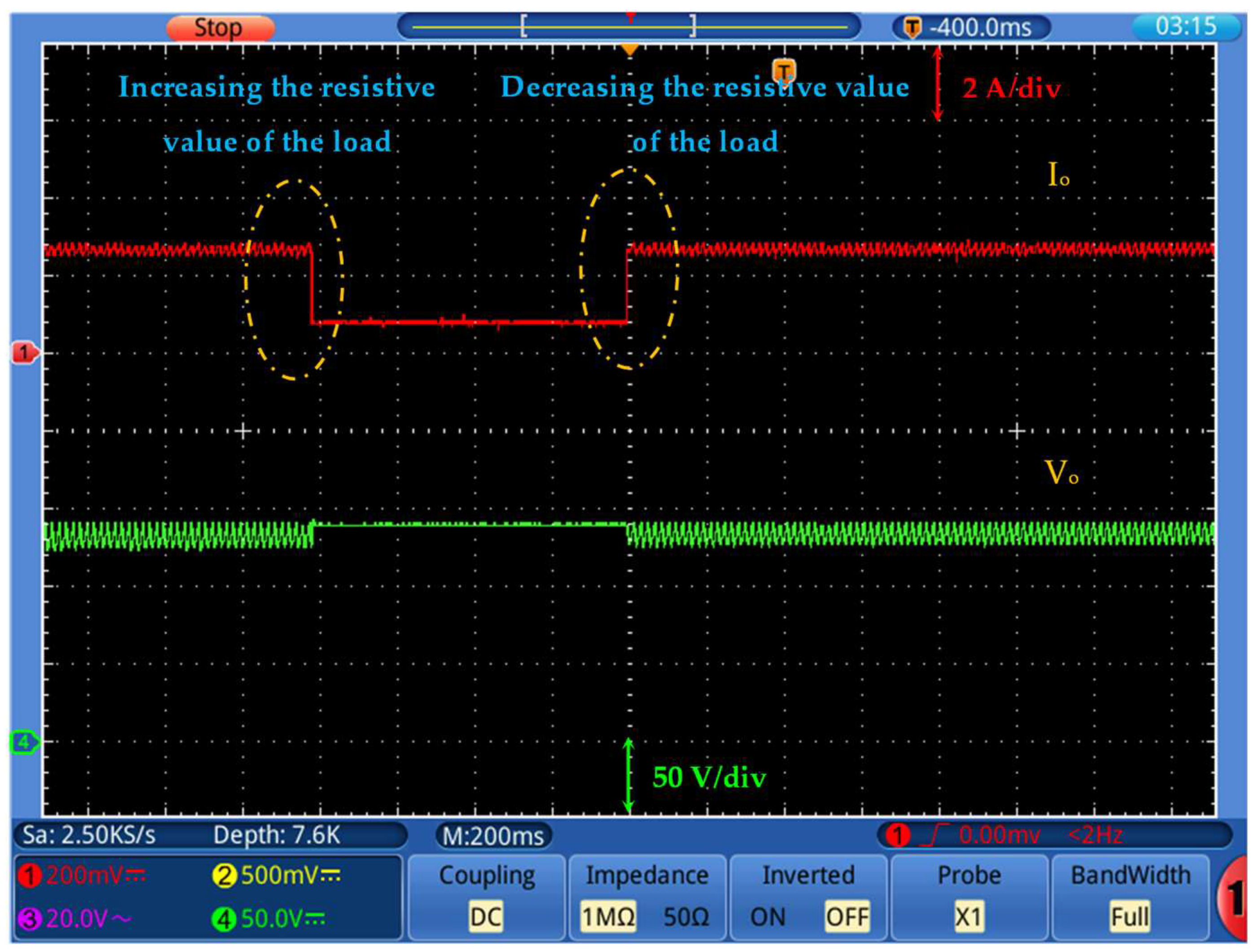Set Inverted to ON

(x=768, y=917)
